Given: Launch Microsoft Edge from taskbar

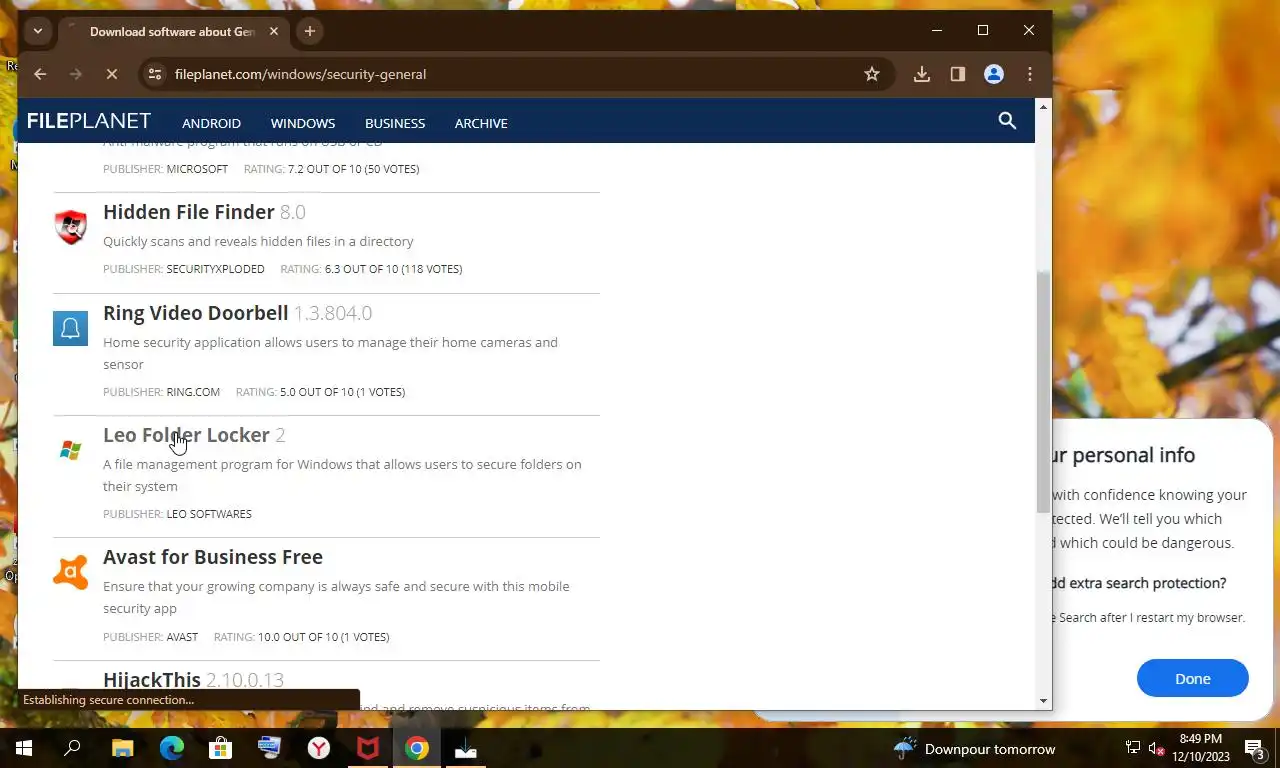Looking at the screenshot, I should tap(172, 748).
